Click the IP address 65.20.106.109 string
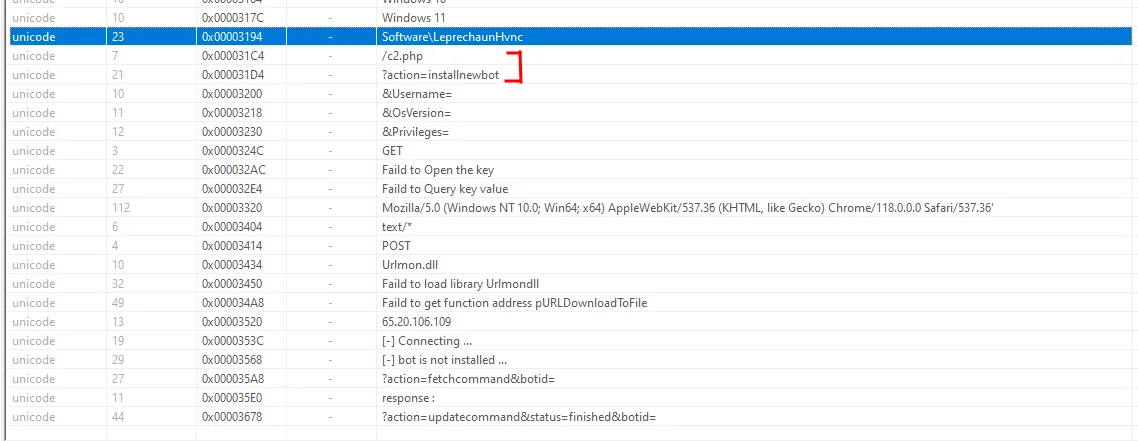The image size is (1138, 441). pyautogui.click(x=416, y=322)
